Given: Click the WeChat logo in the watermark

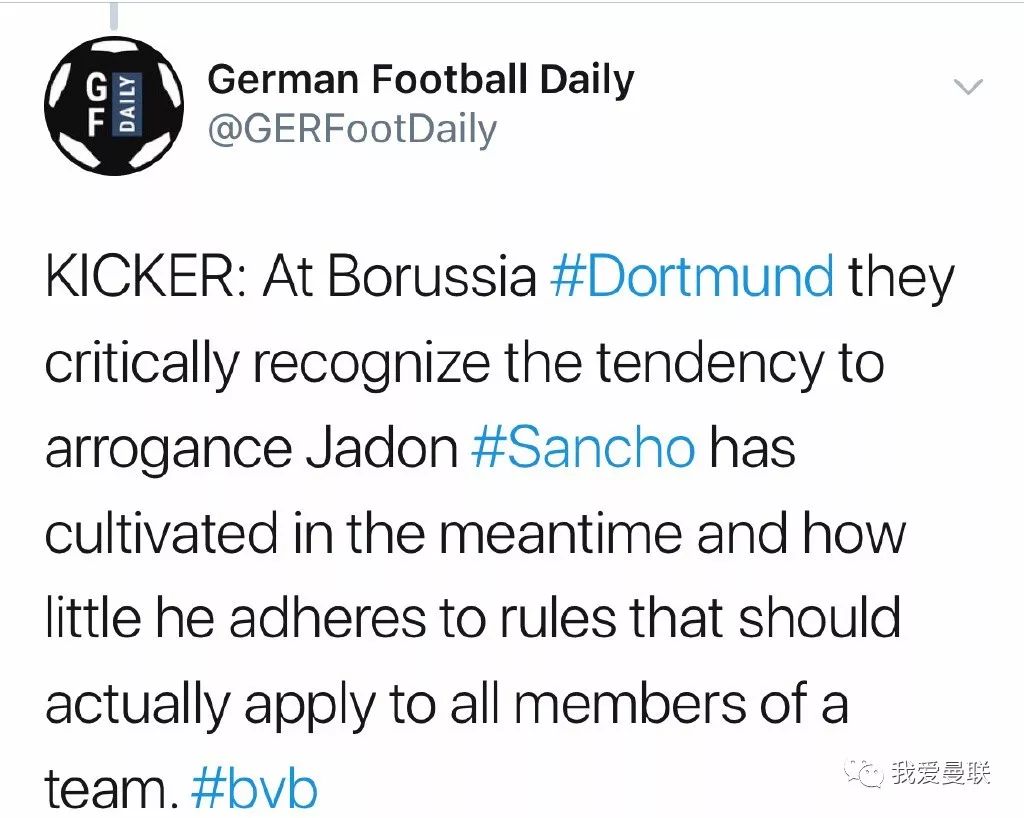Looking at the screenshot, I should (x=863, y=774).
